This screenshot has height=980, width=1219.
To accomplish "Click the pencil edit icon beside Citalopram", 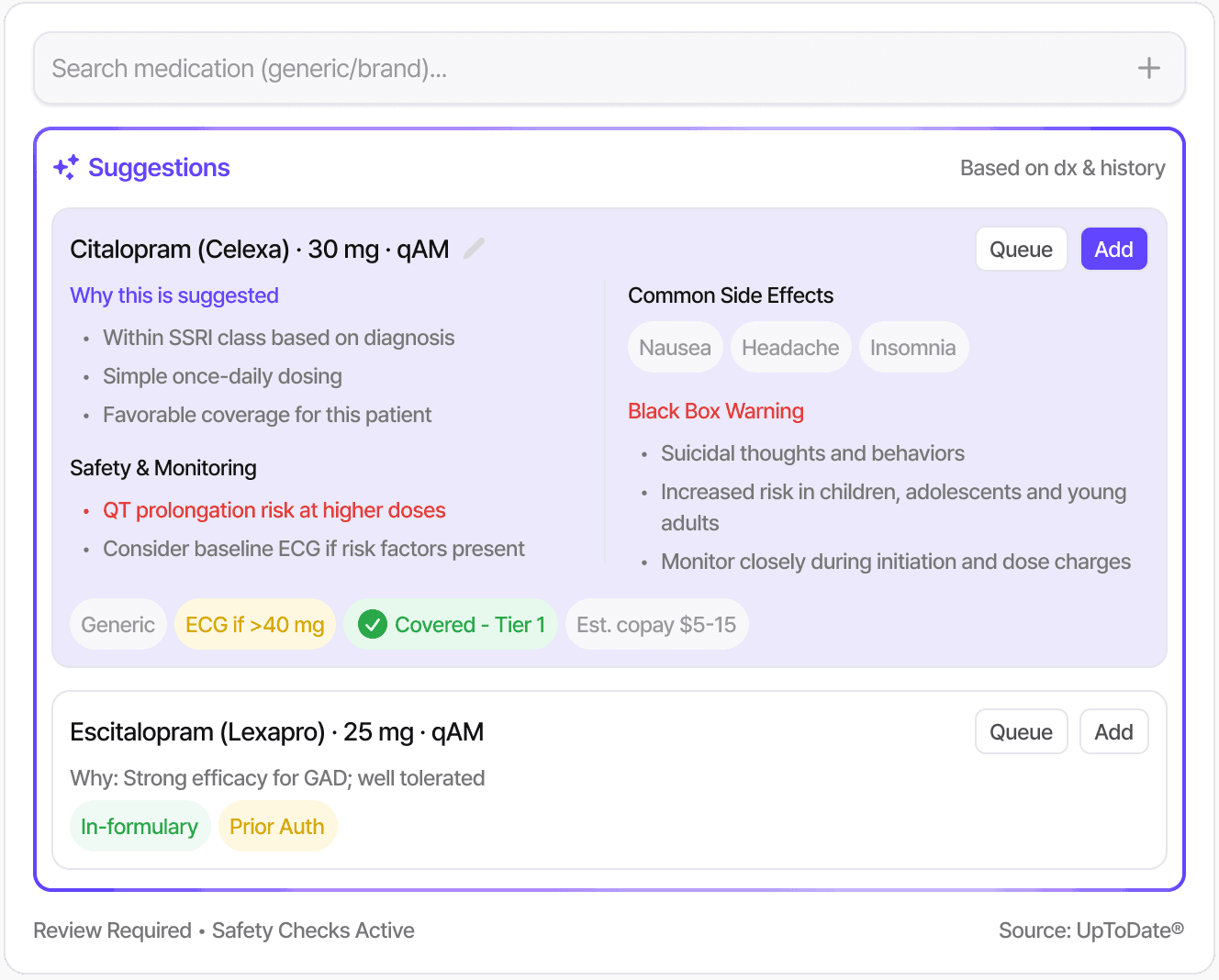I will click(474, 249).
